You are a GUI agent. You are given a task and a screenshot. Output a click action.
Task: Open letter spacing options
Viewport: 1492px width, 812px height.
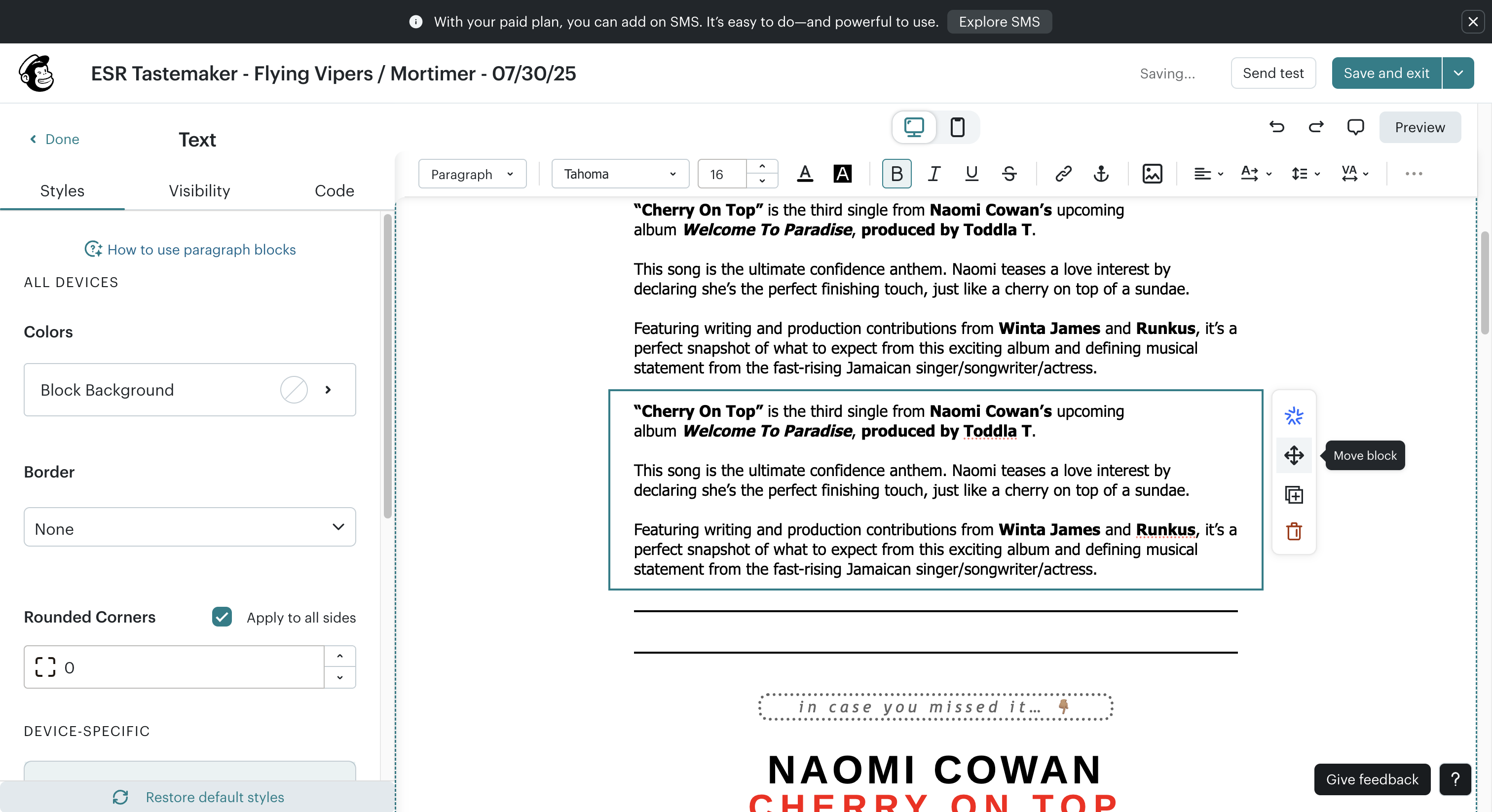(x=1355, y=174)
